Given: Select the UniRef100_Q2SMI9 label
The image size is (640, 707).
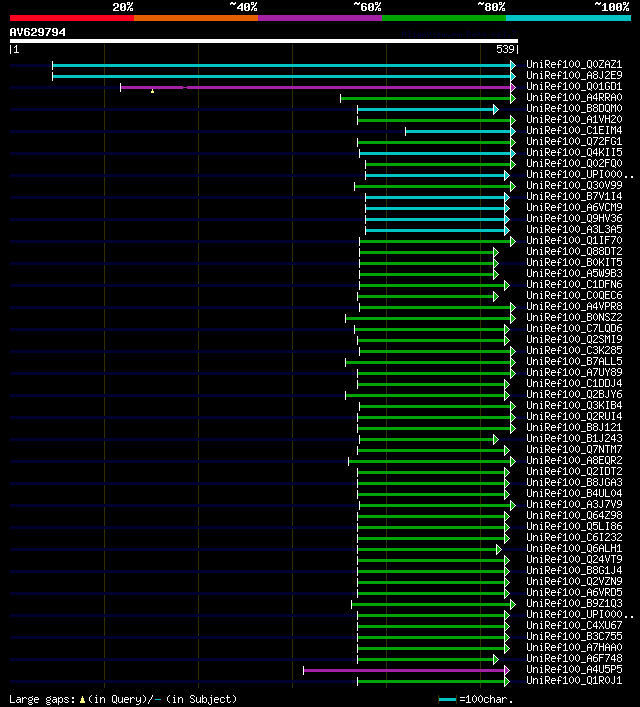Looking at the screenshot, I should (574, 340).
